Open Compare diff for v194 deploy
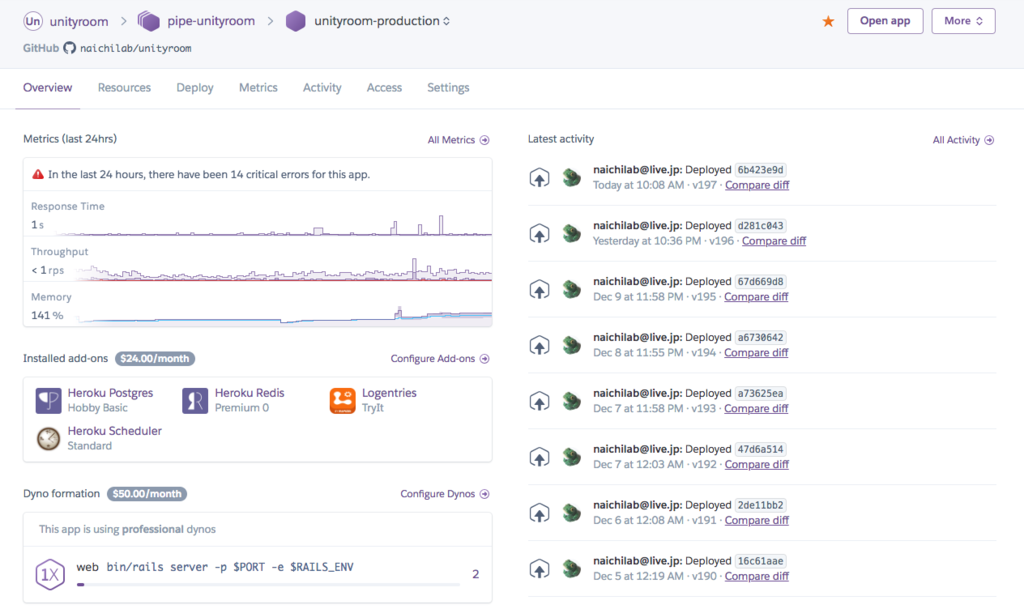Image resolution: width=1024 pixels, height=609 pixels. point(756,352)
